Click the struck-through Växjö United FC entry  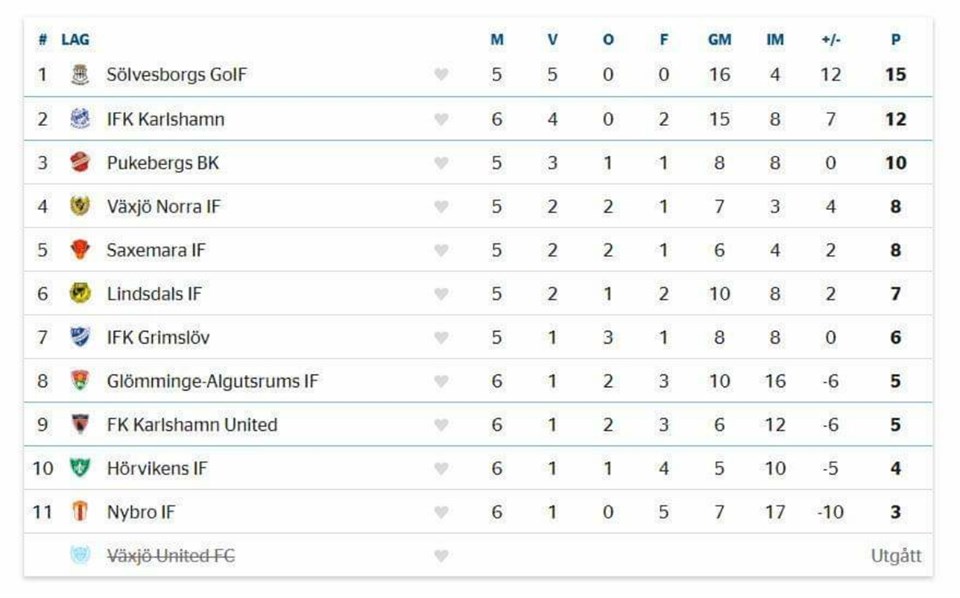170,556
